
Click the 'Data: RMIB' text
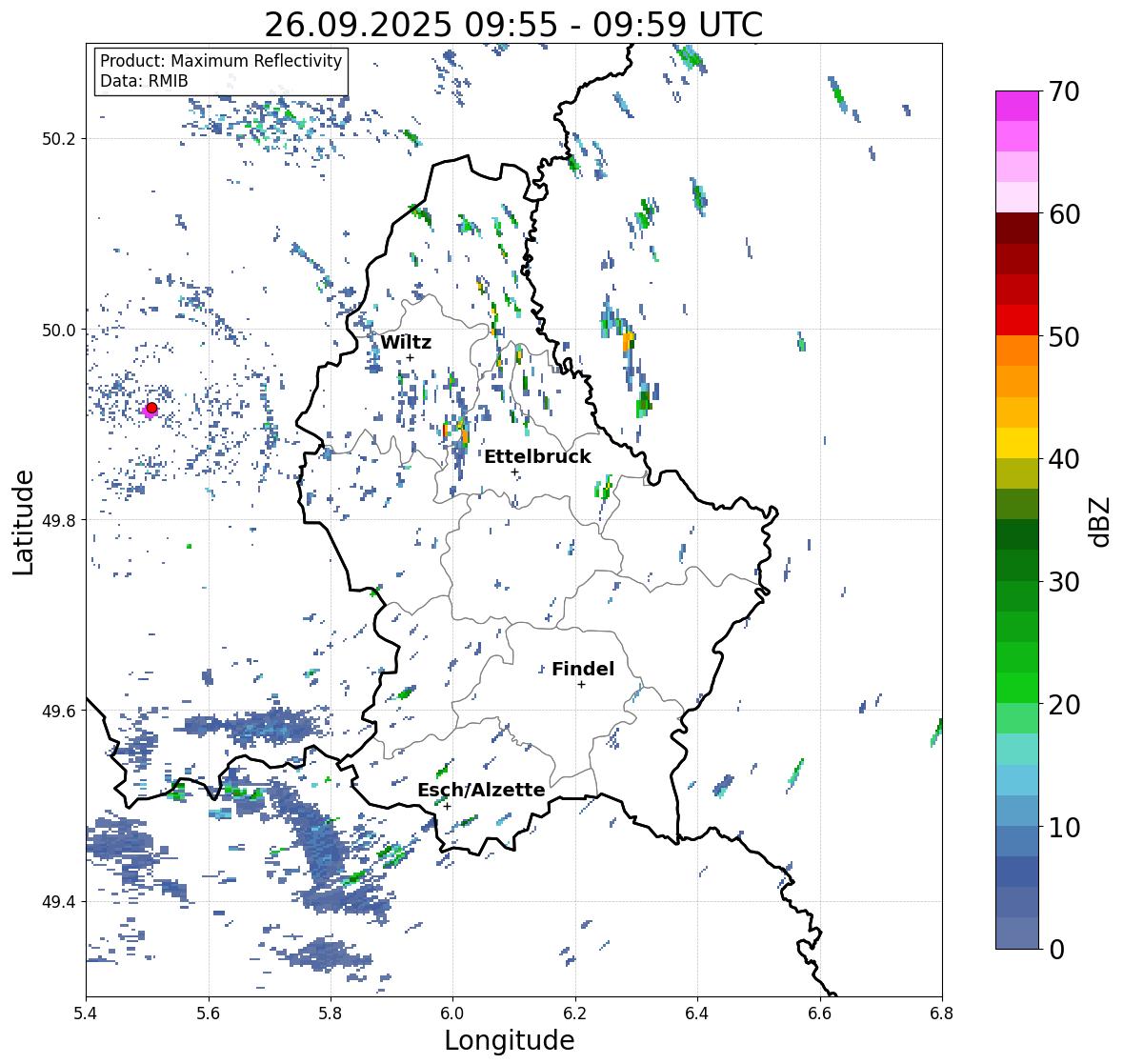click(144, 81)
